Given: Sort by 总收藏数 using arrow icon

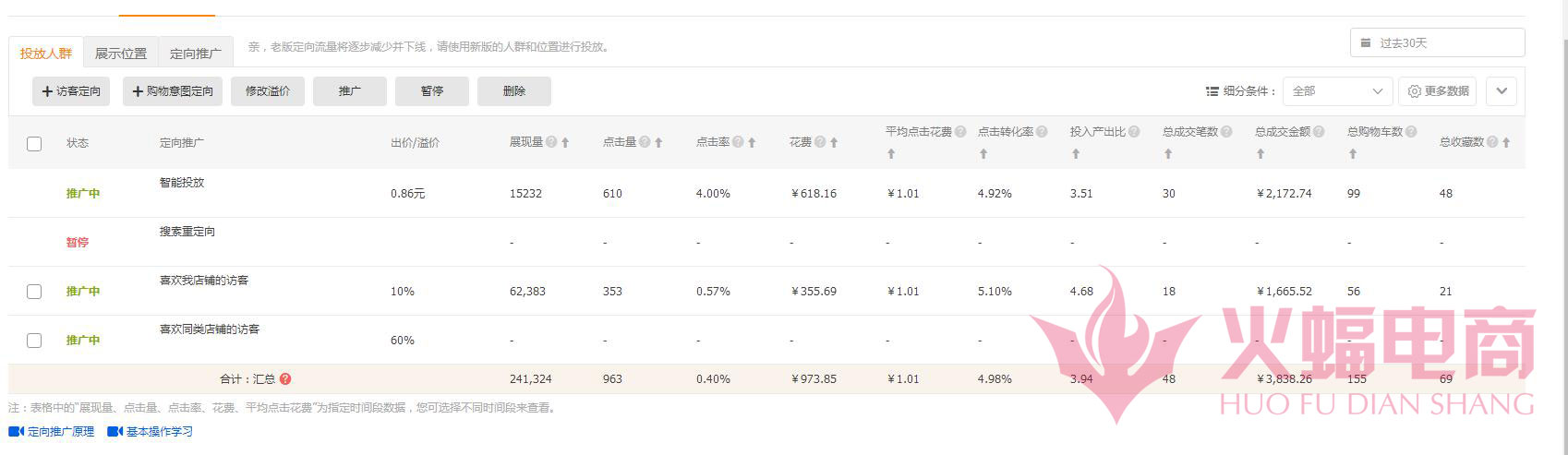Looking at the screenshot, I should click(1506, 143).
